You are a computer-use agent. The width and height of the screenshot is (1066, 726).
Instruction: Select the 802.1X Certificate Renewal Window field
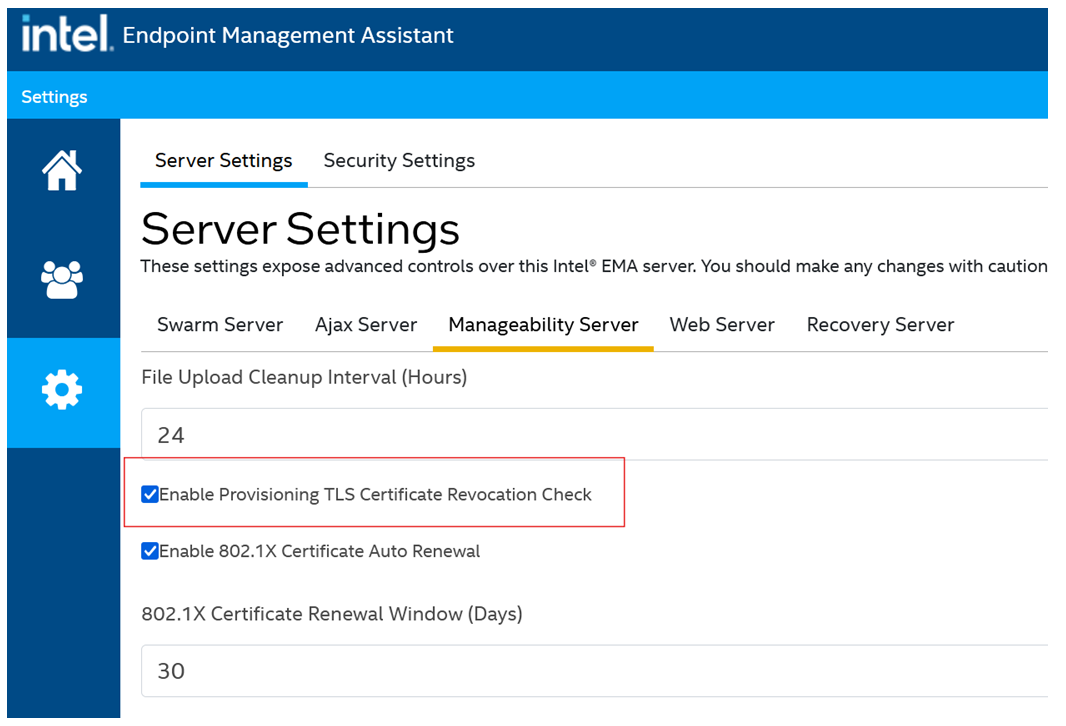(x=400, y=671)
